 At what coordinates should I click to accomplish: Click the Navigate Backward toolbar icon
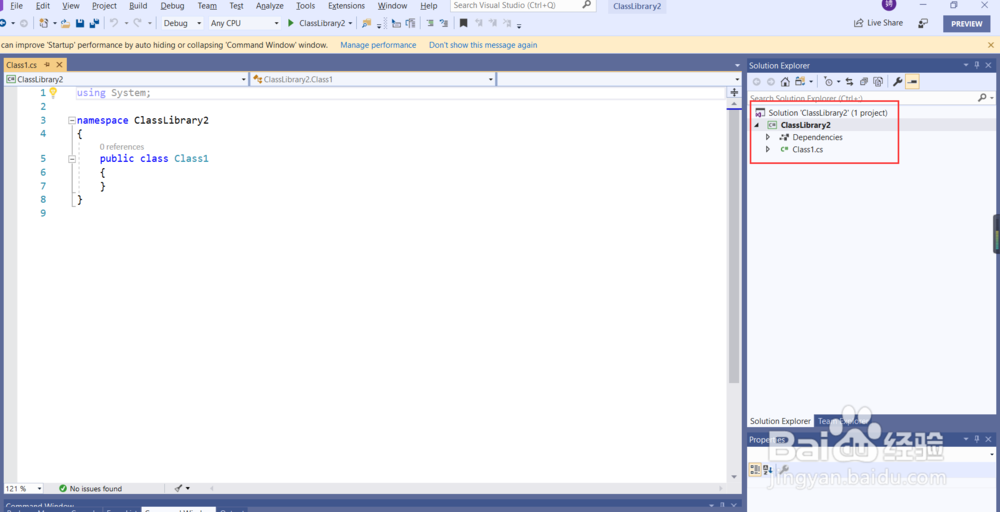point(3,23)
